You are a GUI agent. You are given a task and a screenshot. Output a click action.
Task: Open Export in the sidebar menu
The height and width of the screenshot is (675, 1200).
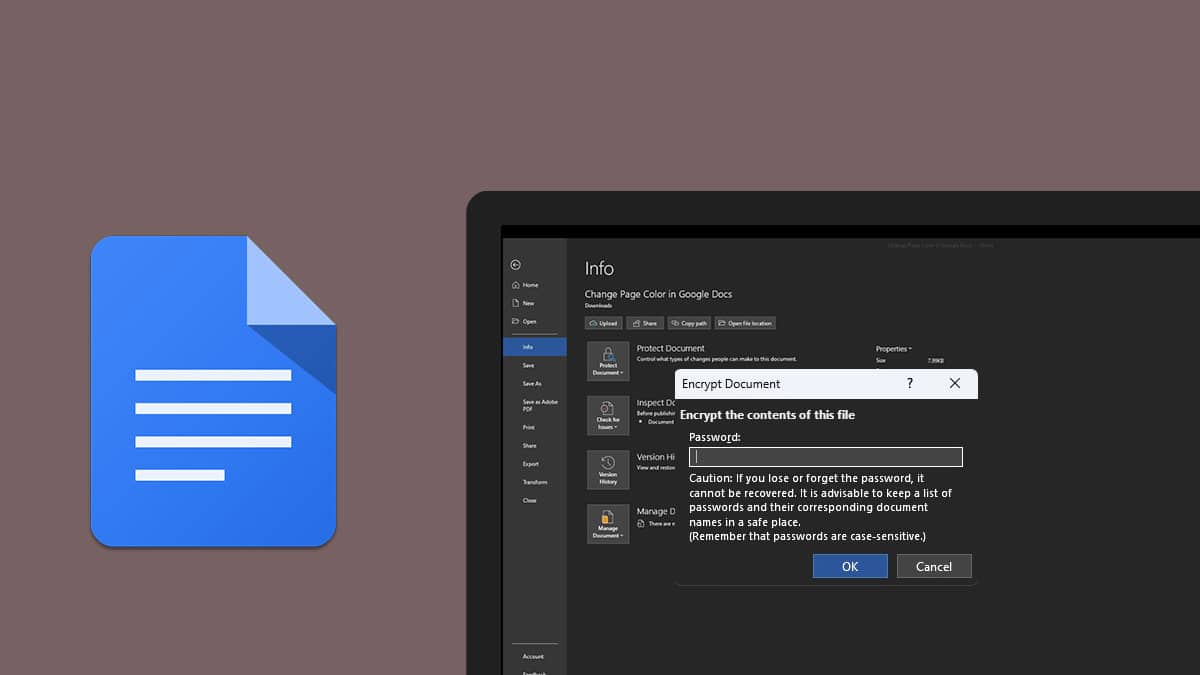[530, 464]
